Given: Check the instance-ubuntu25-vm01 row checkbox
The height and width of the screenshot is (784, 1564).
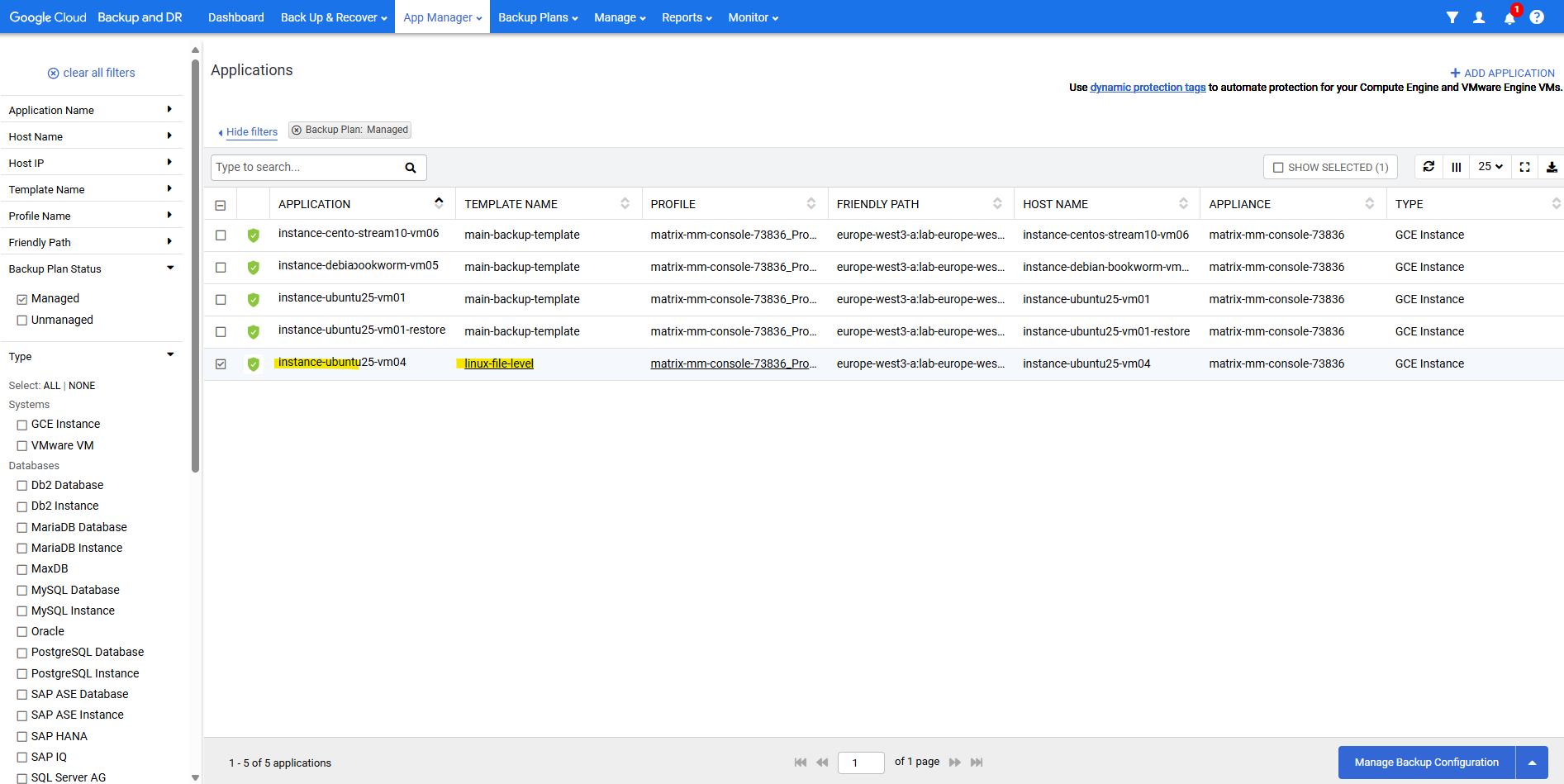Looking at the screenshot, I should 221,299.
